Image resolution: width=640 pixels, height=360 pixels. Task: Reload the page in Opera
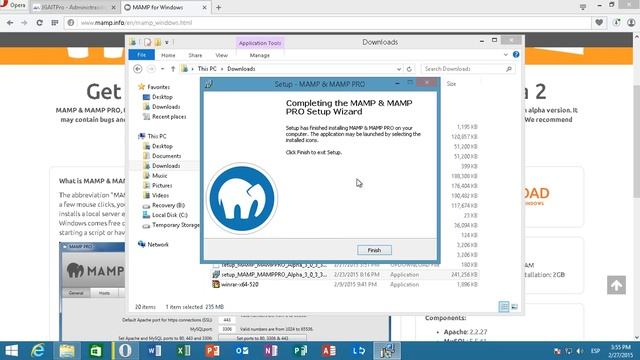39,23
